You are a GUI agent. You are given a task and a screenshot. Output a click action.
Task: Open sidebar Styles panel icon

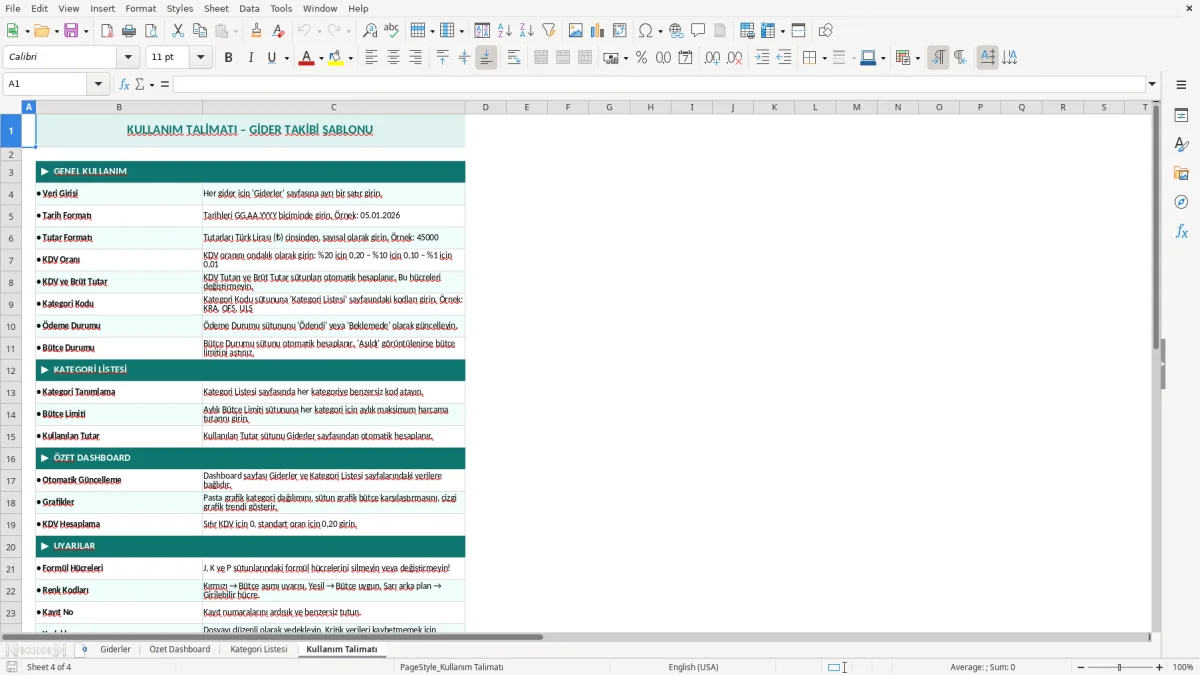point(1181,144)
